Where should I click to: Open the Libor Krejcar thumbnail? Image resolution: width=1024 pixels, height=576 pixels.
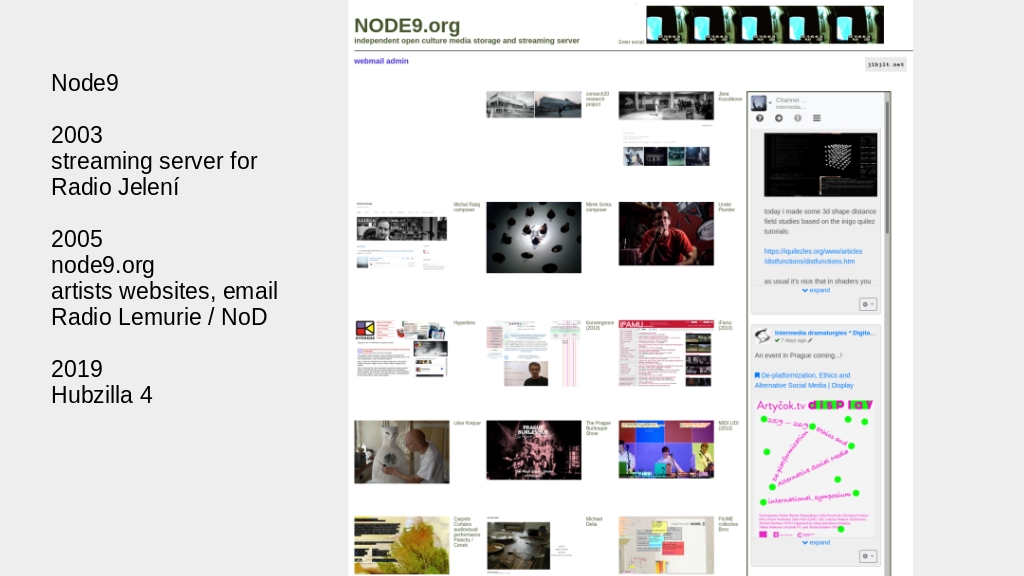click(401, 451)
